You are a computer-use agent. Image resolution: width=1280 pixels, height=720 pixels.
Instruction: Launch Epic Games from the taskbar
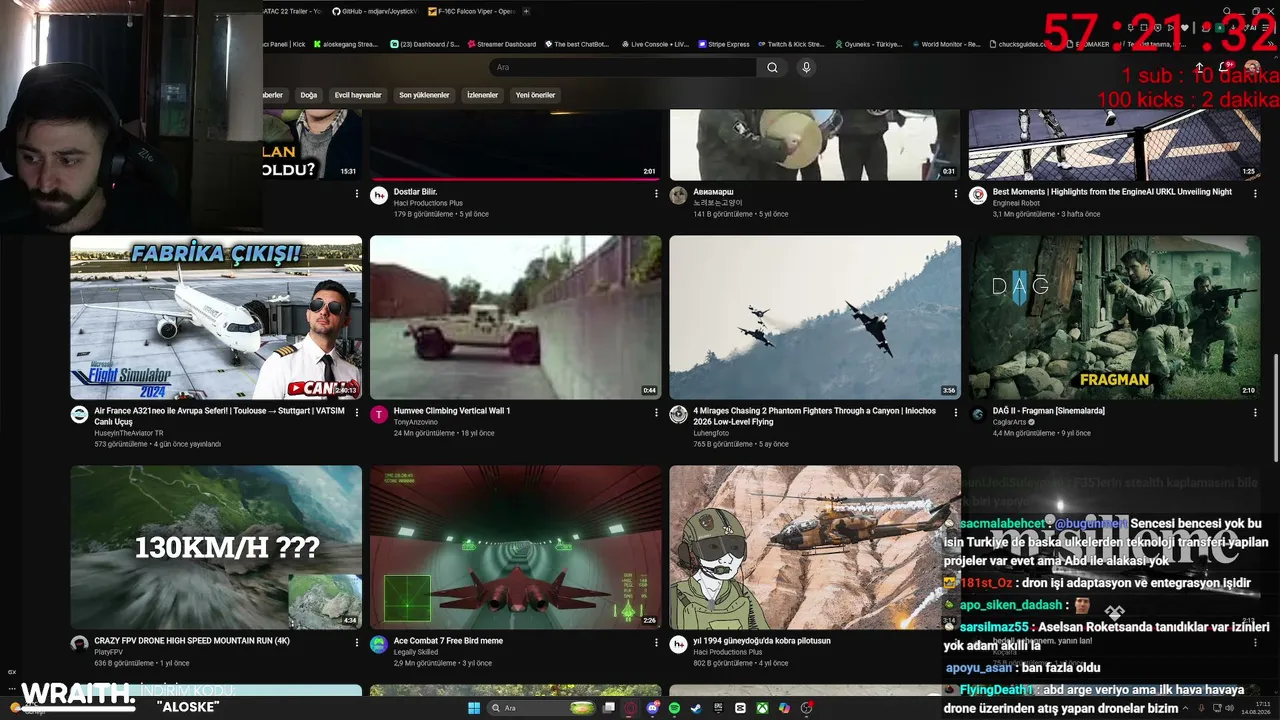pos(719,708)
